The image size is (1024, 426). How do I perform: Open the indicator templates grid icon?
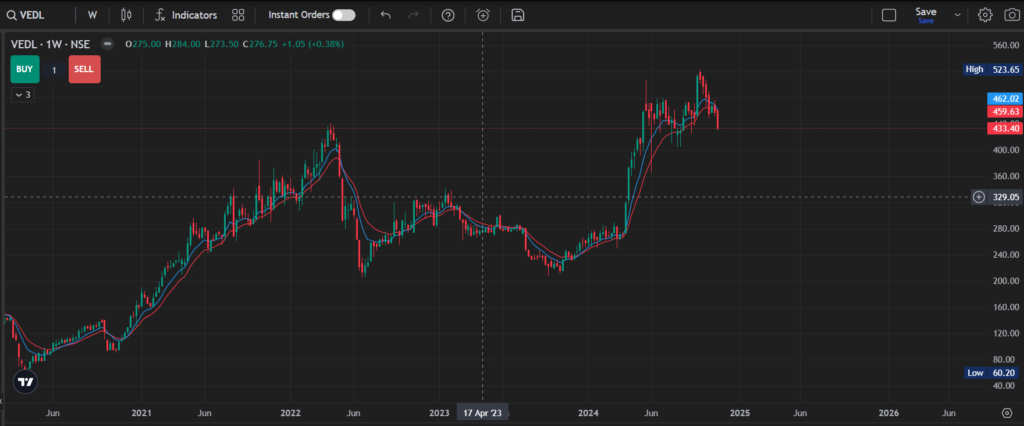(238, 15)
